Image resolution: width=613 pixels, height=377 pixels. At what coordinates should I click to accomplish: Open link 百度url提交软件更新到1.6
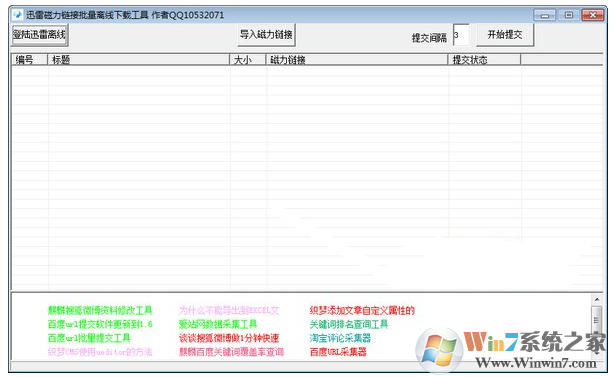click(x=100, y=324)
